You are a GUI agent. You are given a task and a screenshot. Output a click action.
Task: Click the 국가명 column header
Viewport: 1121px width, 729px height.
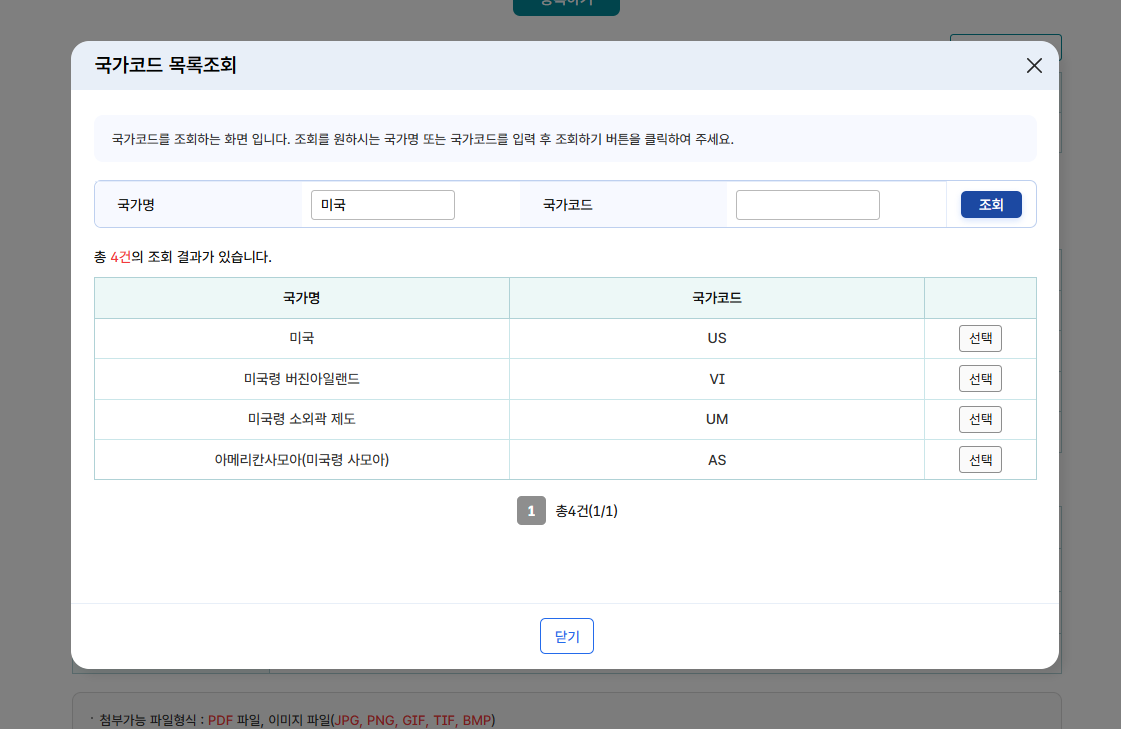click(300, 297)
